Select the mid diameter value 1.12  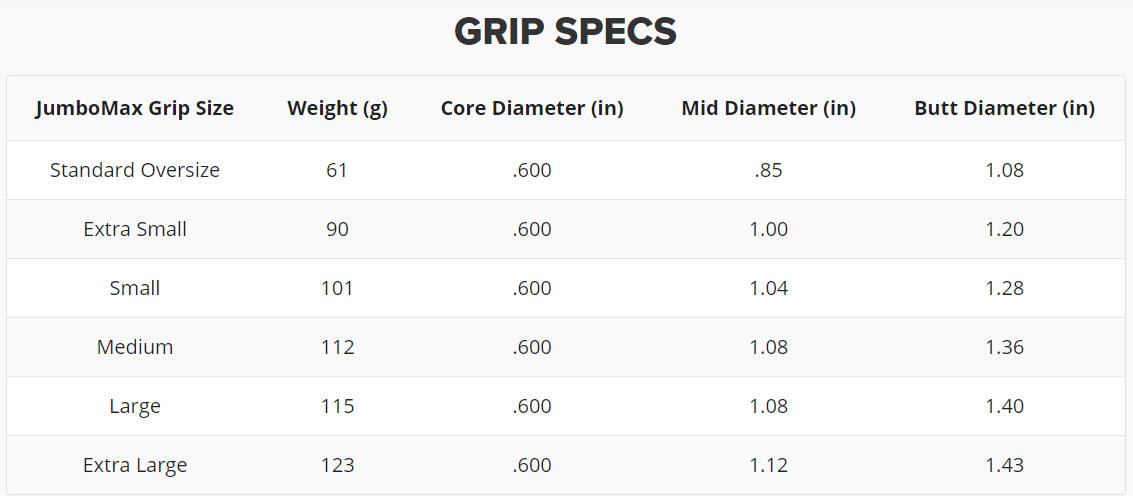(768, 465)
